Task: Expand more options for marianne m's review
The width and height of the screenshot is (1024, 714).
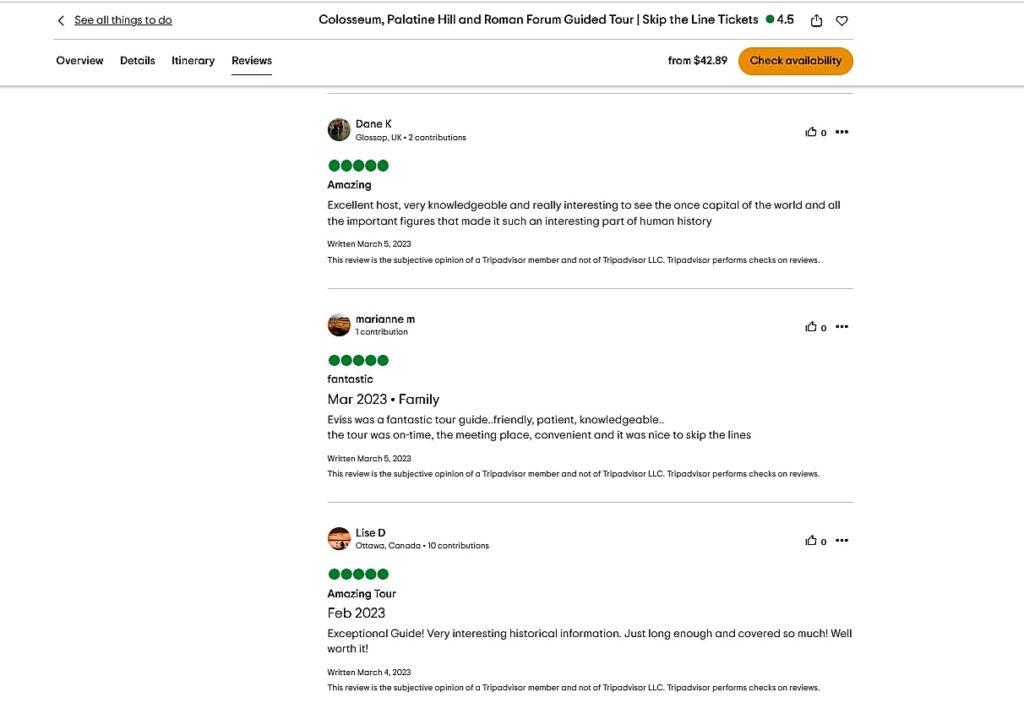Action: [x=841, y=326]
